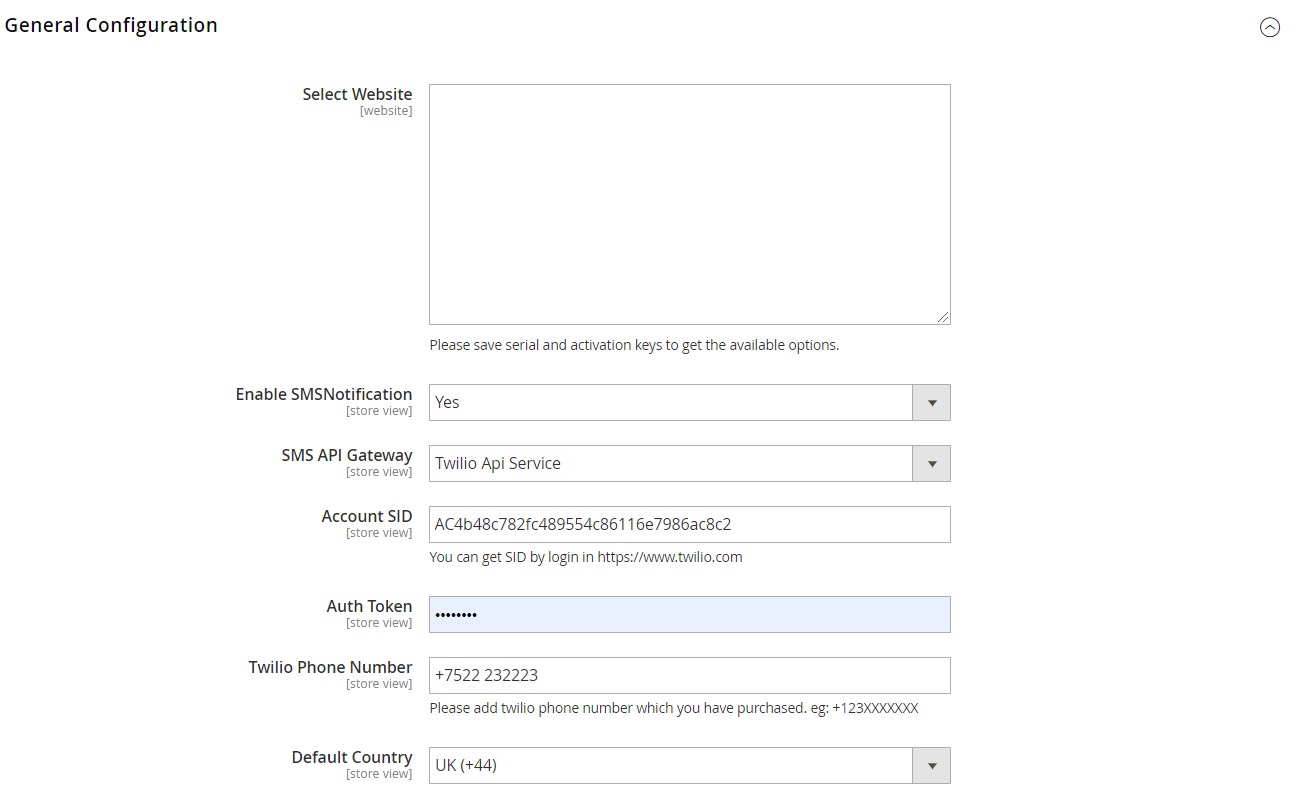Click the Default Country label

pyautogui.click(x=352, y=757)
